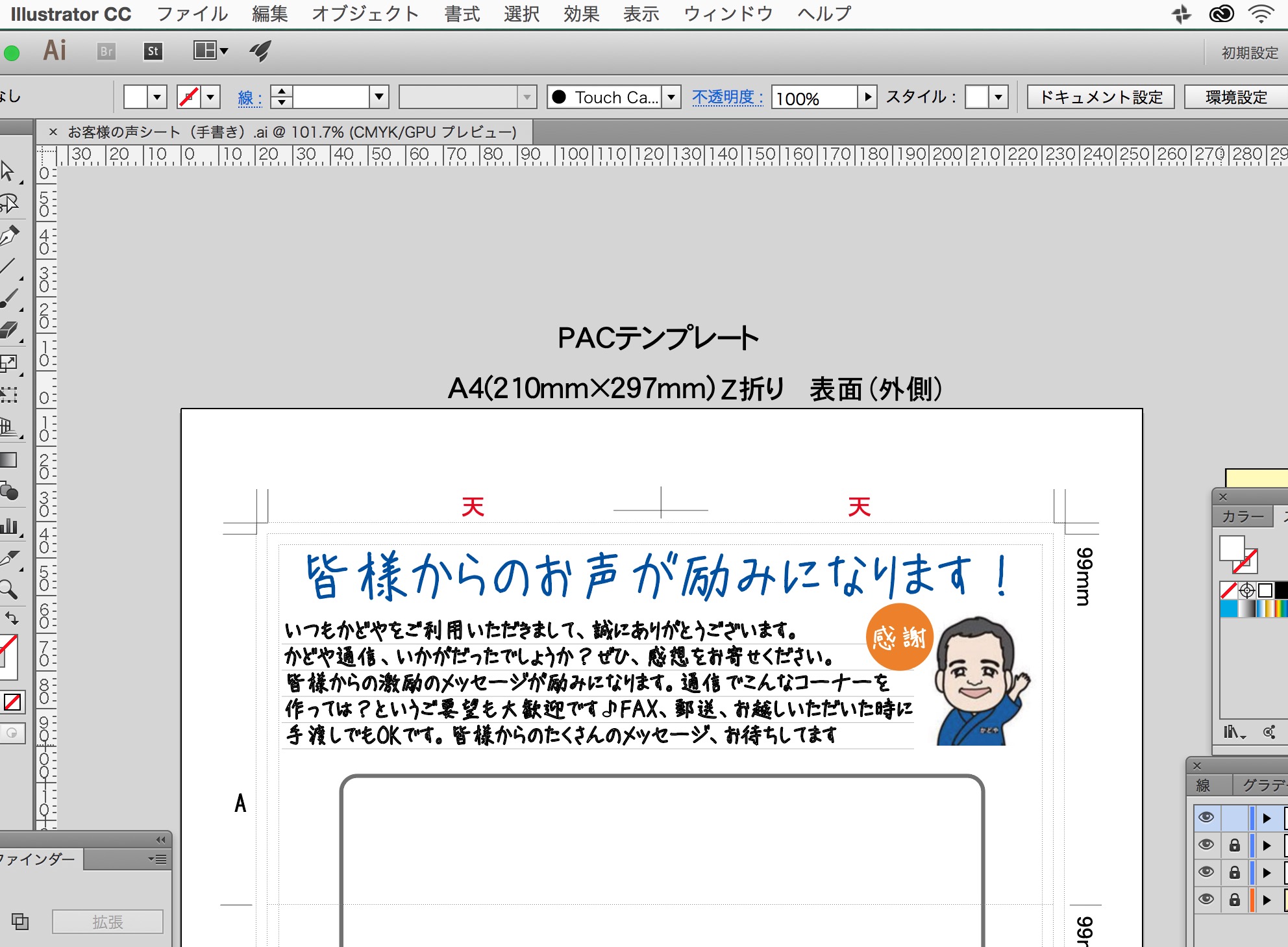Open the Pathfinder panel options menu
The image size is (1288, 947).
158,859
